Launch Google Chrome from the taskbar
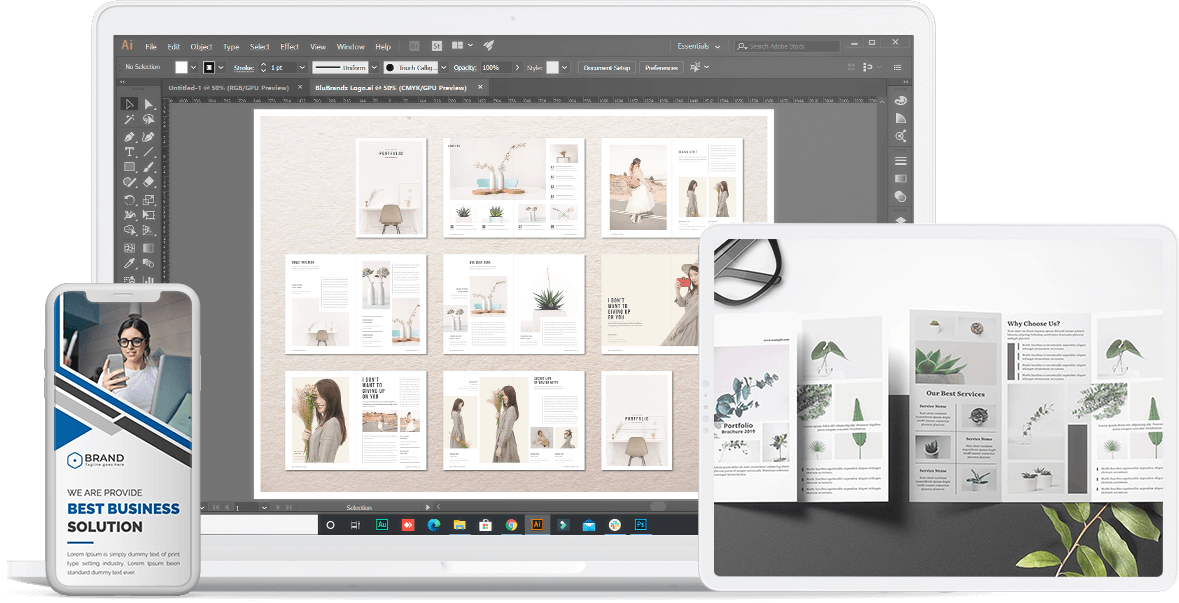 (x=511, y=524)
